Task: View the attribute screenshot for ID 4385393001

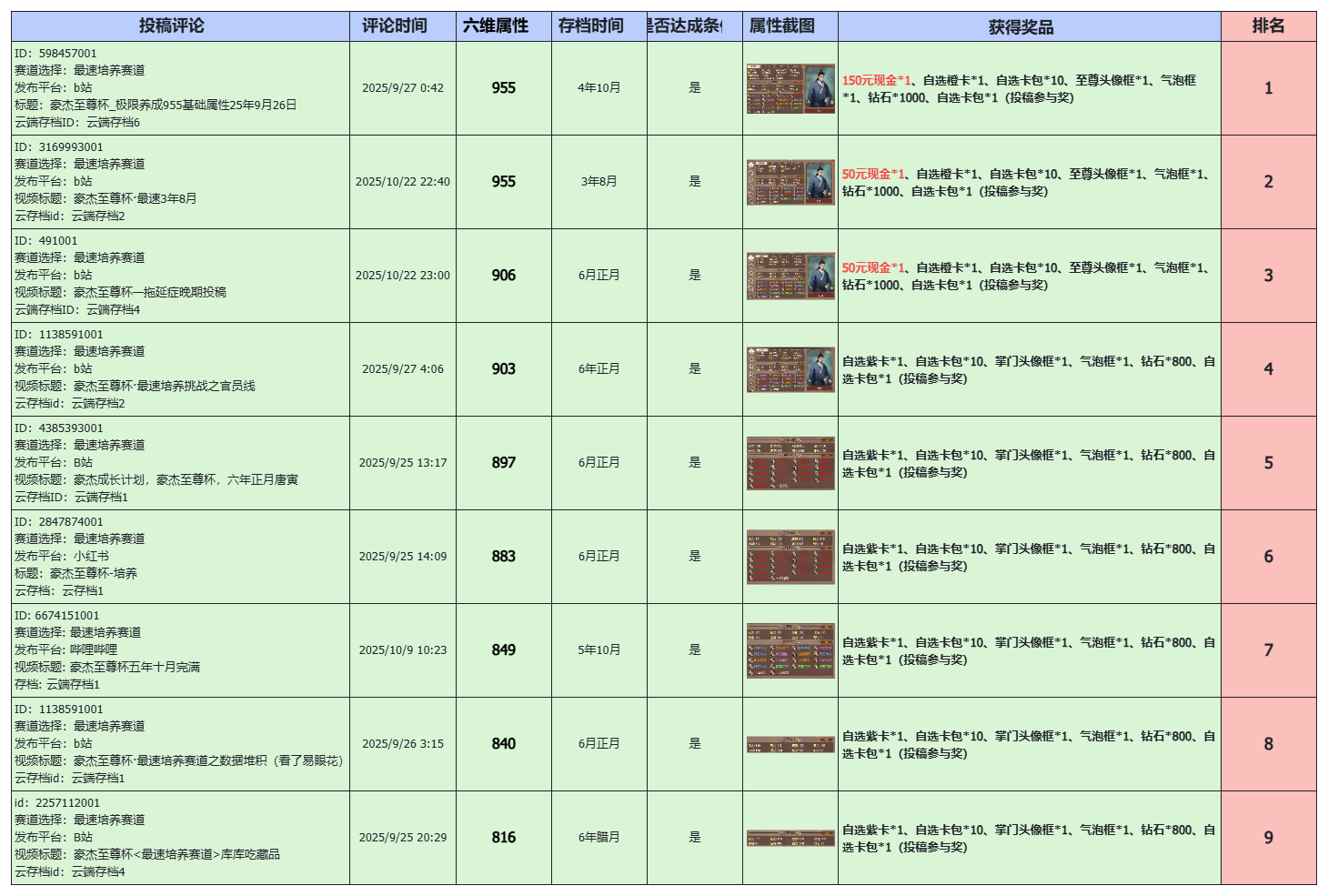Action: [790, 463]
